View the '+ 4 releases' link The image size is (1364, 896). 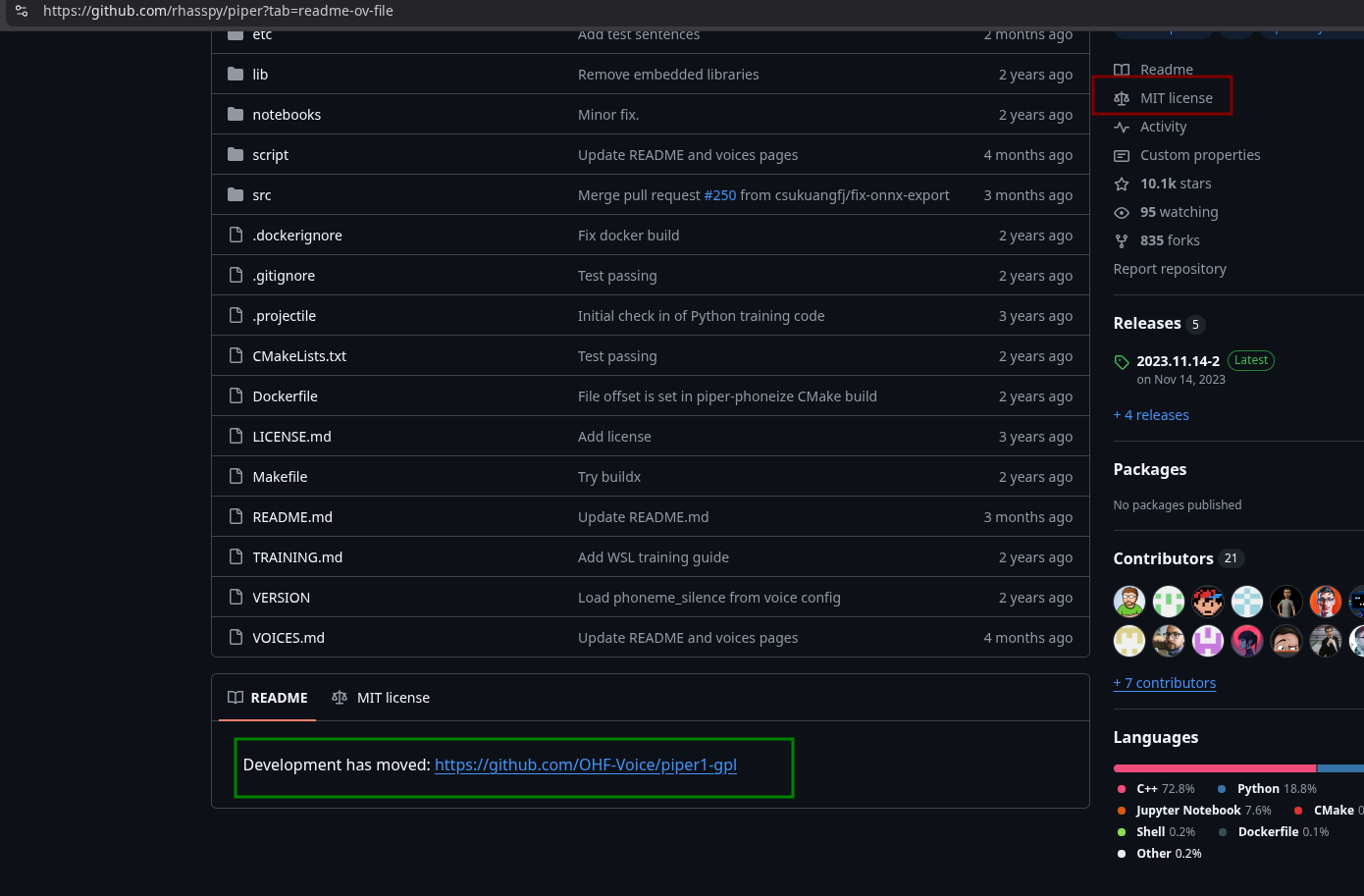pos(1151,415)
